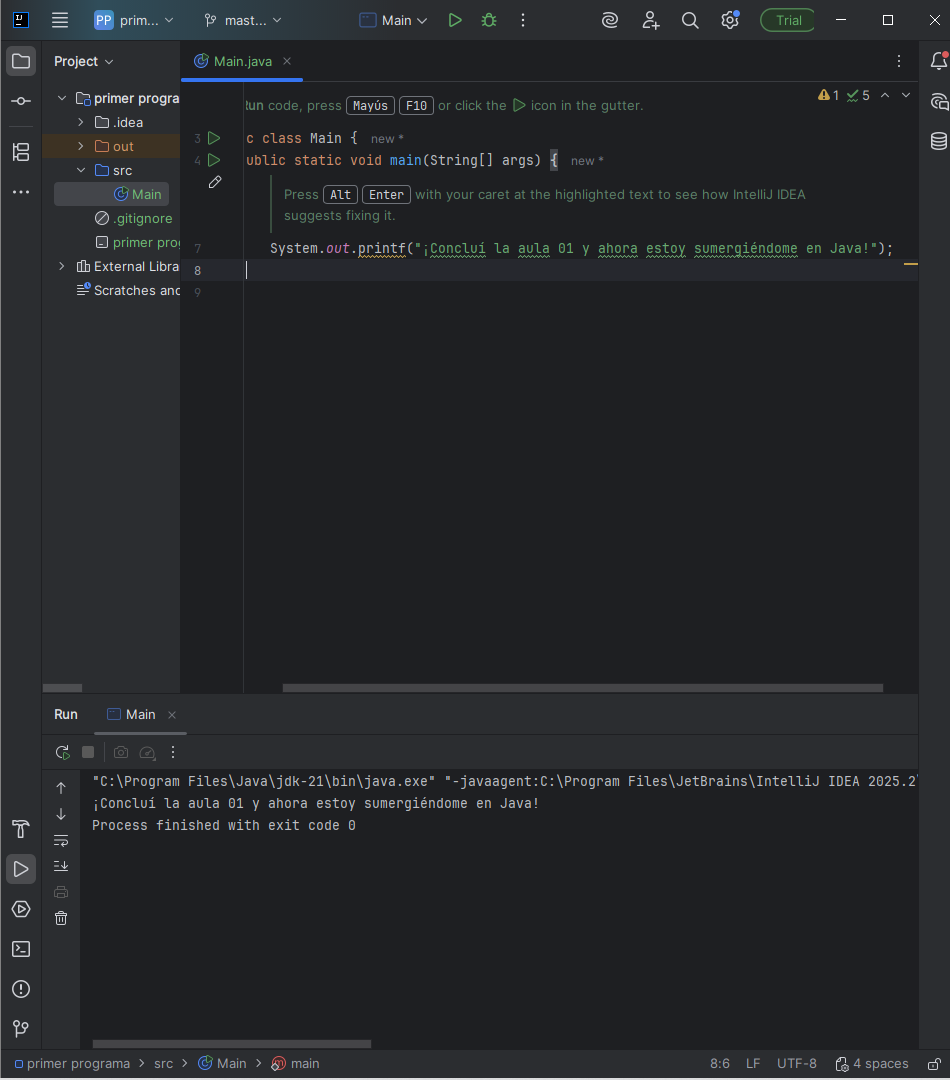Open the main hamburger menu
The width and height of the screenshot is (950, 1080).
[x=60, y=21]
